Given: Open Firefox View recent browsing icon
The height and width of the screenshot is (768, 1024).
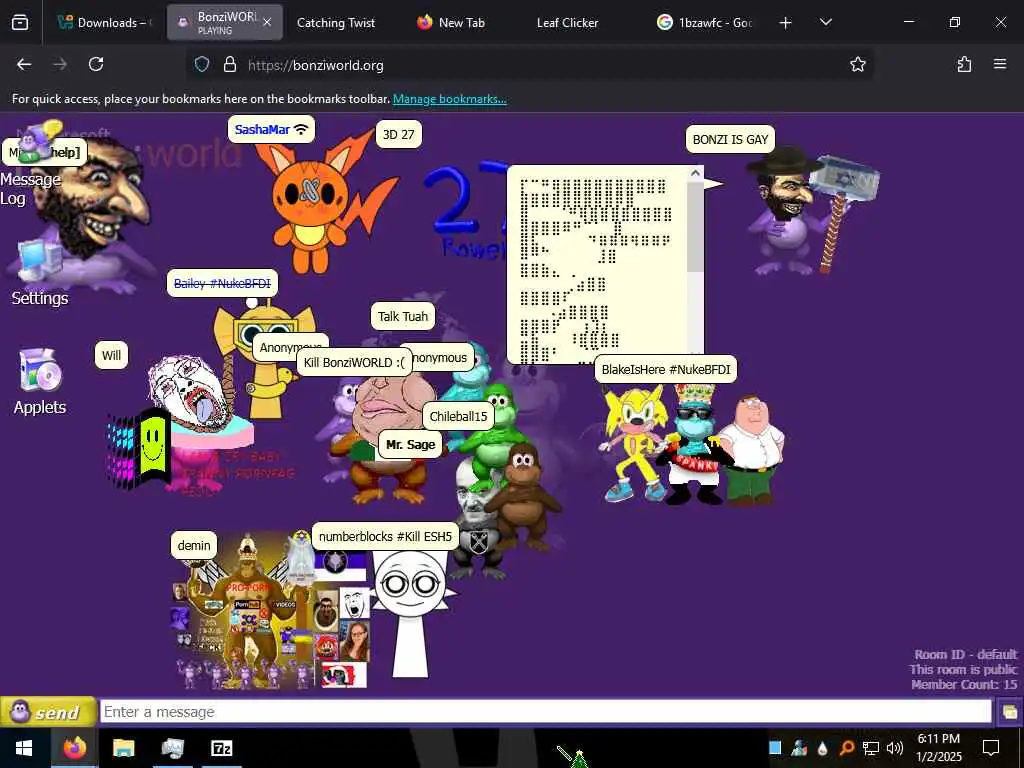Looking at the screenshot, I should pos(20,23).
